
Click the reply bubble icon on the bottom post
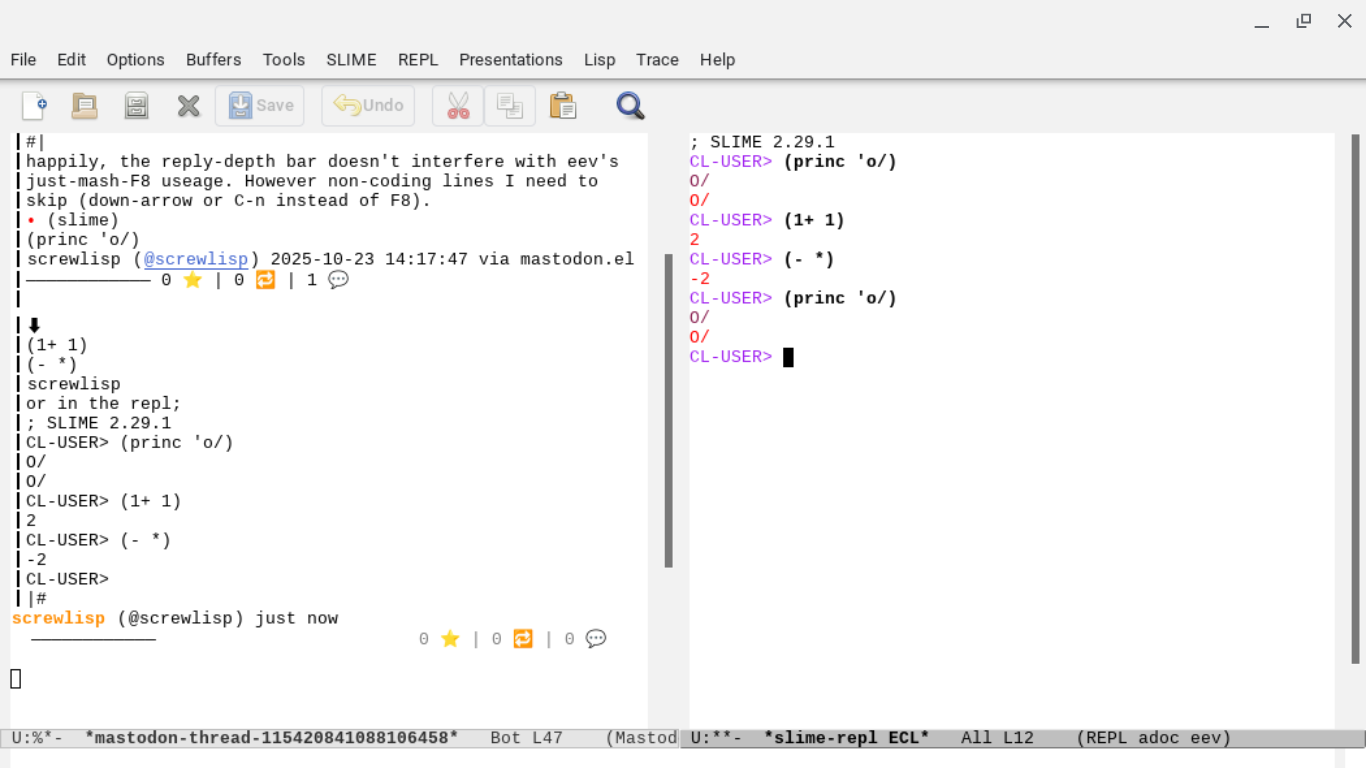(x=596, y=639)
